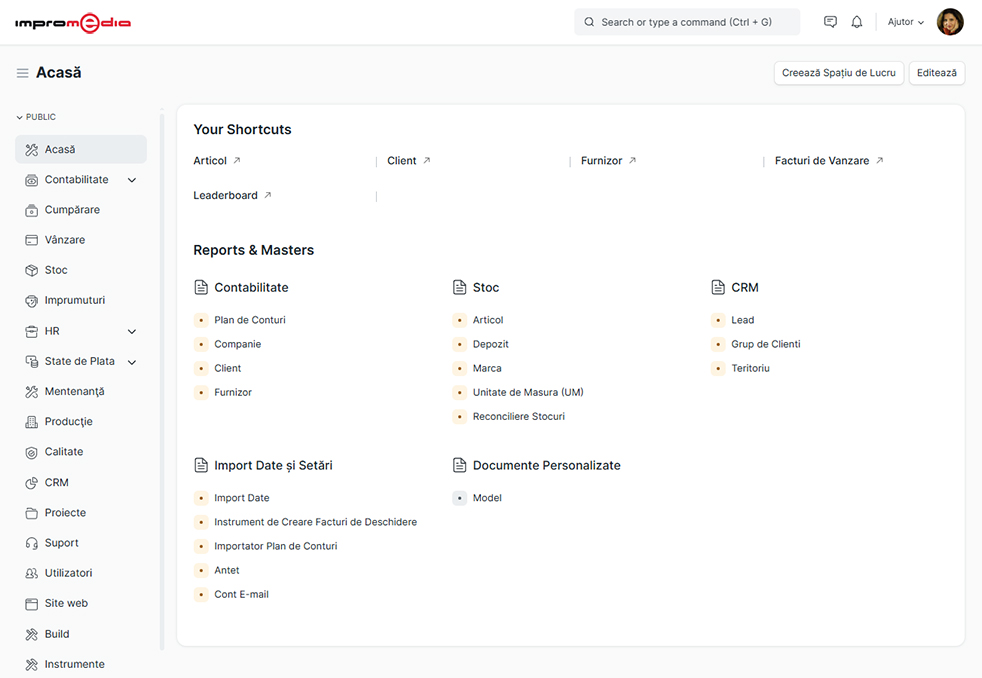Expand the HR sidebar section

(131, 331)
